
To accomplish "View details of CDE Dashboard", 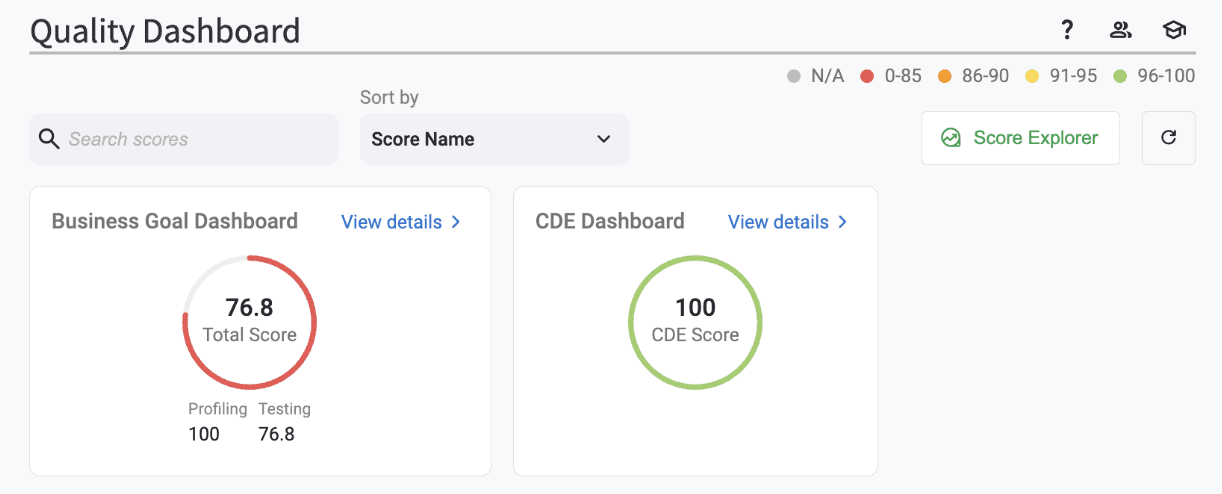I will click(x=778, y=222).
